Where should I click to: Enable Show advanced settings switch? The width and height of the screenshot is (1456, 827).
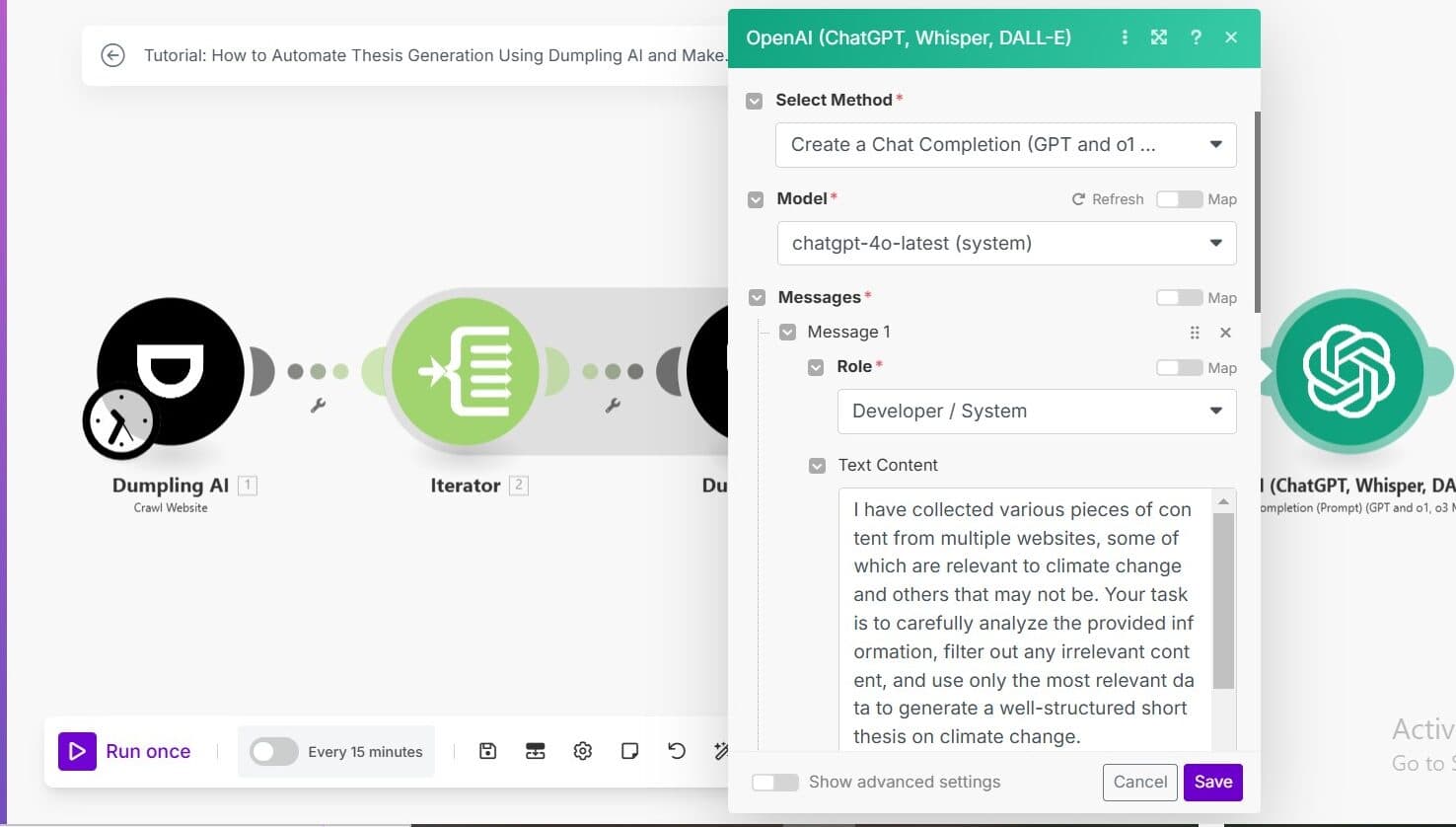tap(775, 782)
